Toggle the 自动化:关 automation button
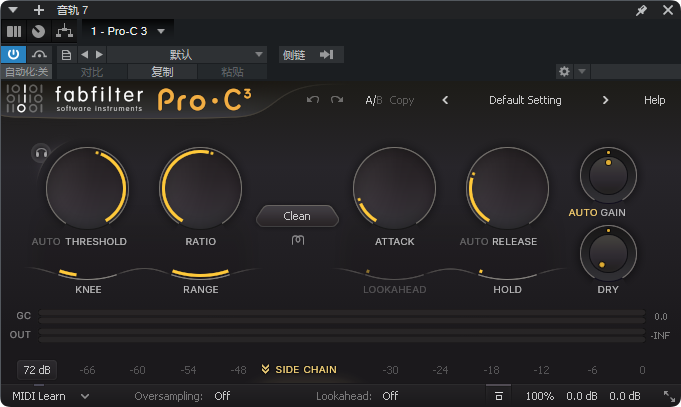This screenshot has width=681, height=407. click(26, 72)
